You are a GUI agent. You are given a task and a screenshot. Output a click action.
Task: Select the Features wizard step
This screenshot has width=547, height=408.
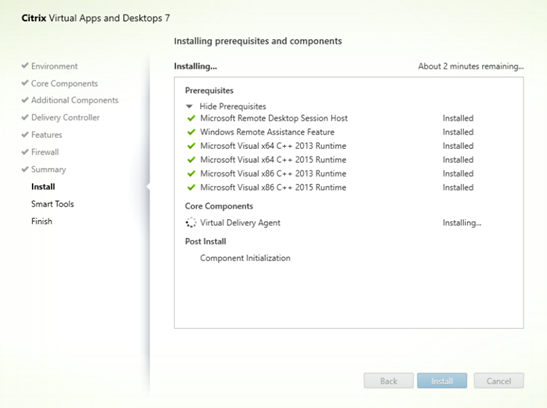pyautogui.click(x=47, y=135)
